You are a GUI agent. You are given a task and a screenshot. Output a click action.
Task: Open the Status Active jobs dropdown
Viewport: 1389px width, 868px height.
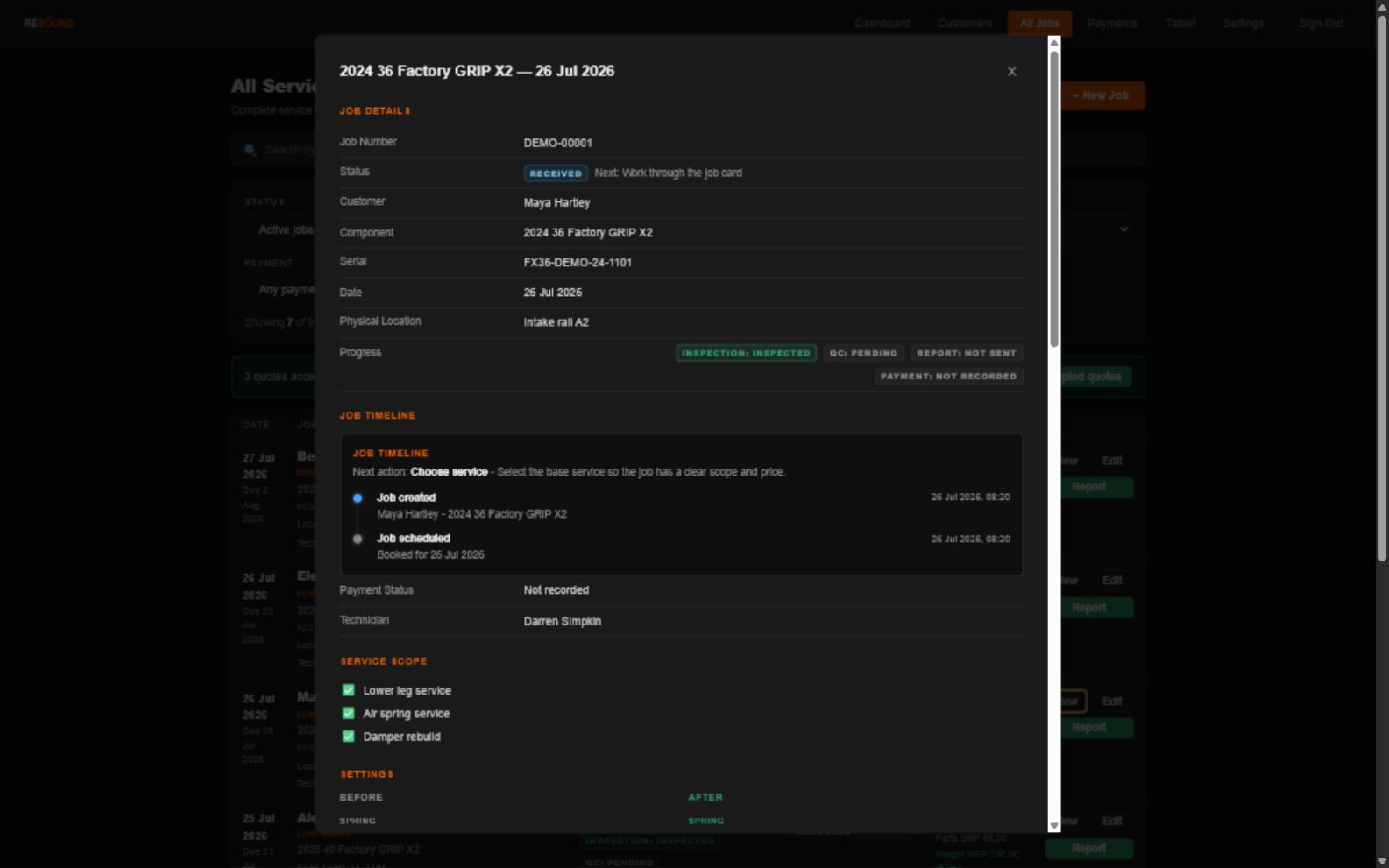(279, 229)
